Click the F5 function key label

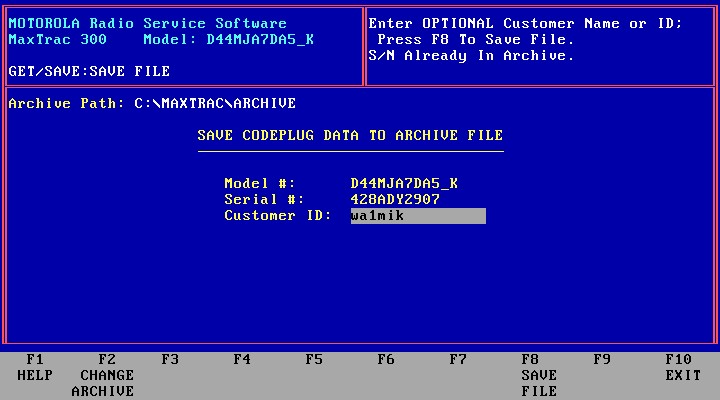click(314, 359)
